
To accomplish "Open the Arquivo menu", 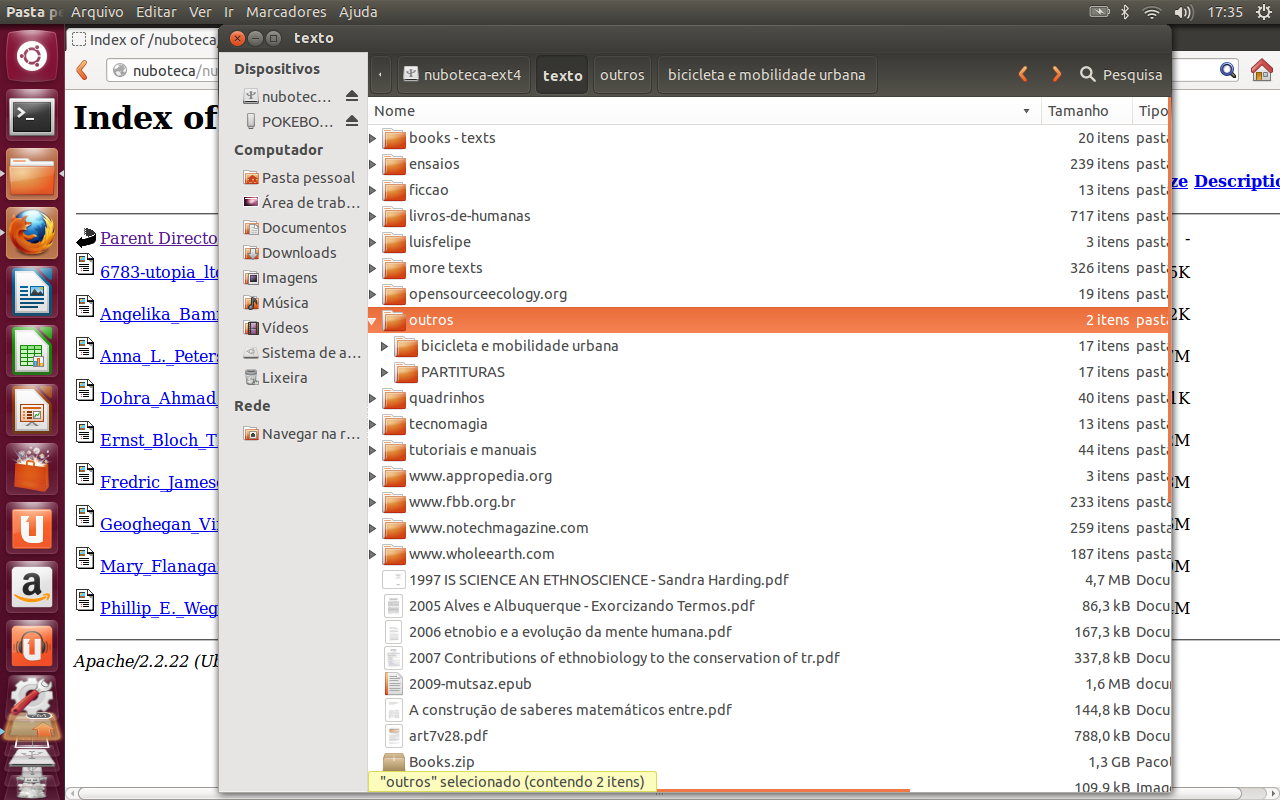I will tap(97, 12).
